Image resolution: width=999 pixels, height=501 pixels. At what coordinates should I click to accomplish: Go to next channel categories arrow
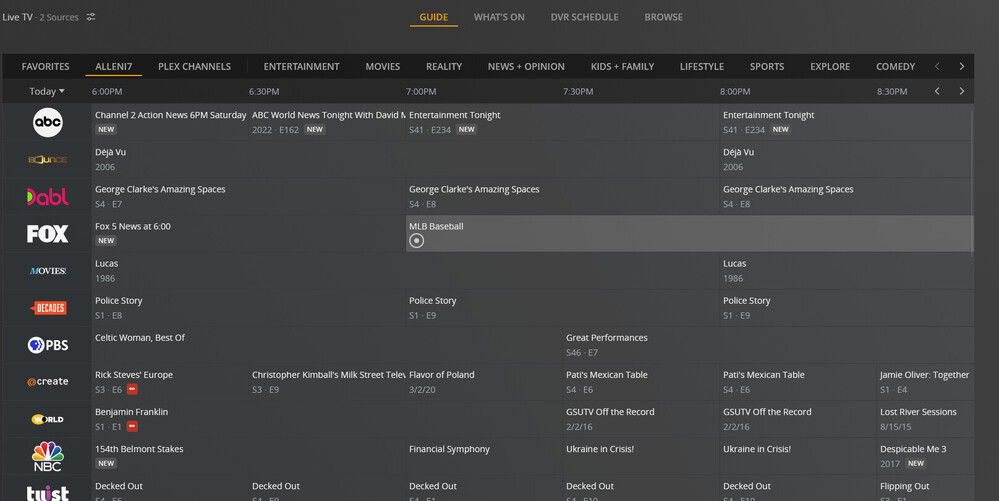[x=962, y=66]
